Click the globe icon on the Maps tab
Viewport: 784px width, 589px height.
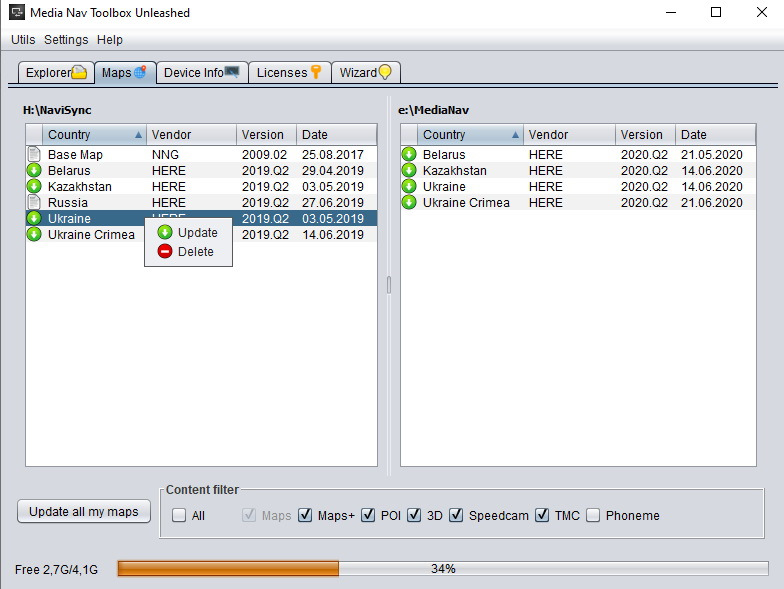coord(140,72)
